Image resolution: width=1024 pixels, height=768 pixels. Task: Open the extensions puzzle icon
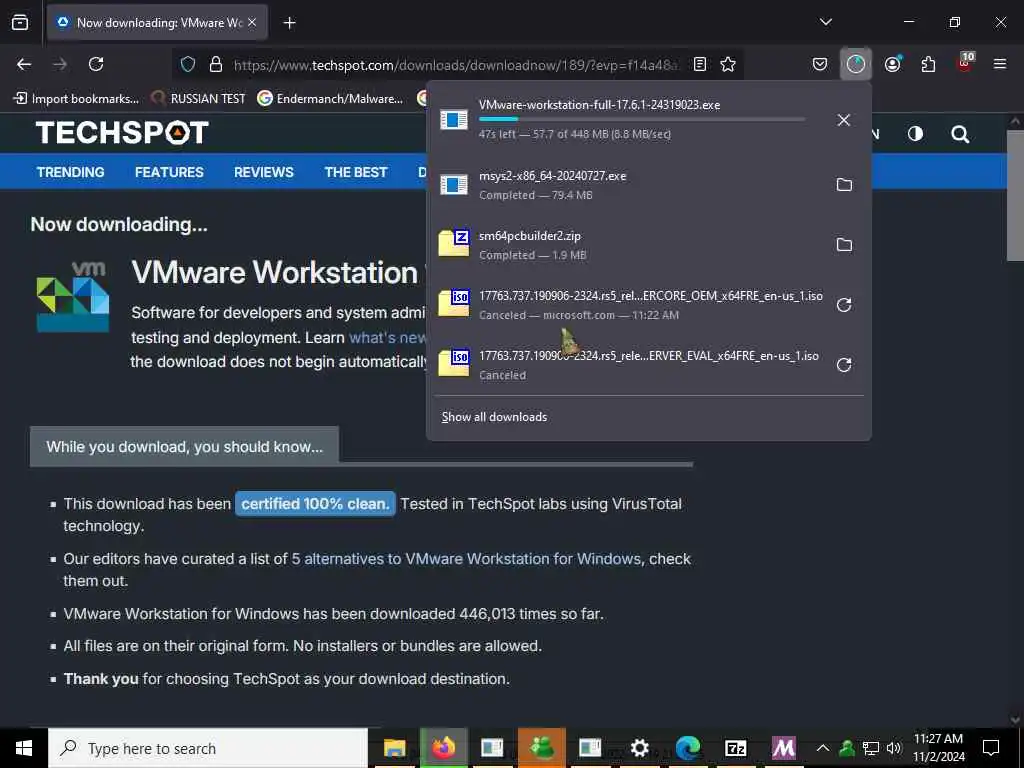(x=928, y=64)
